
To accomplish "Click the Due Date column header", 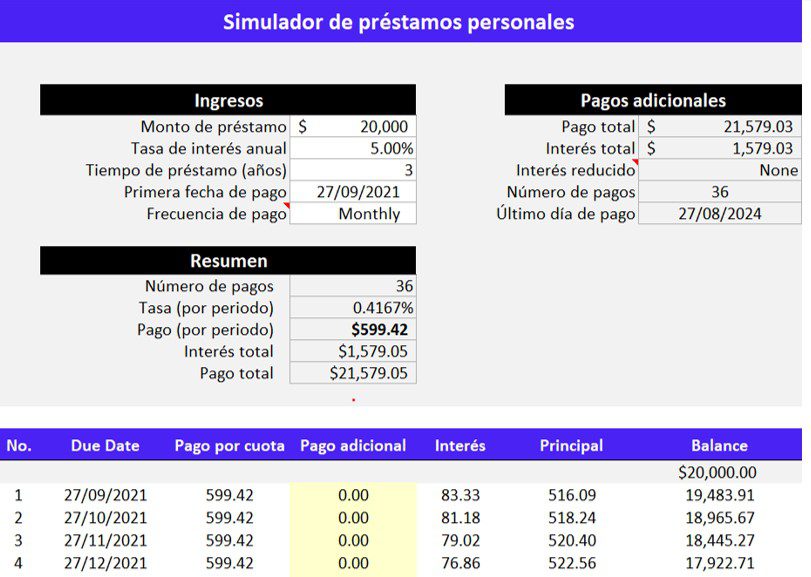I will click(105, 445).
